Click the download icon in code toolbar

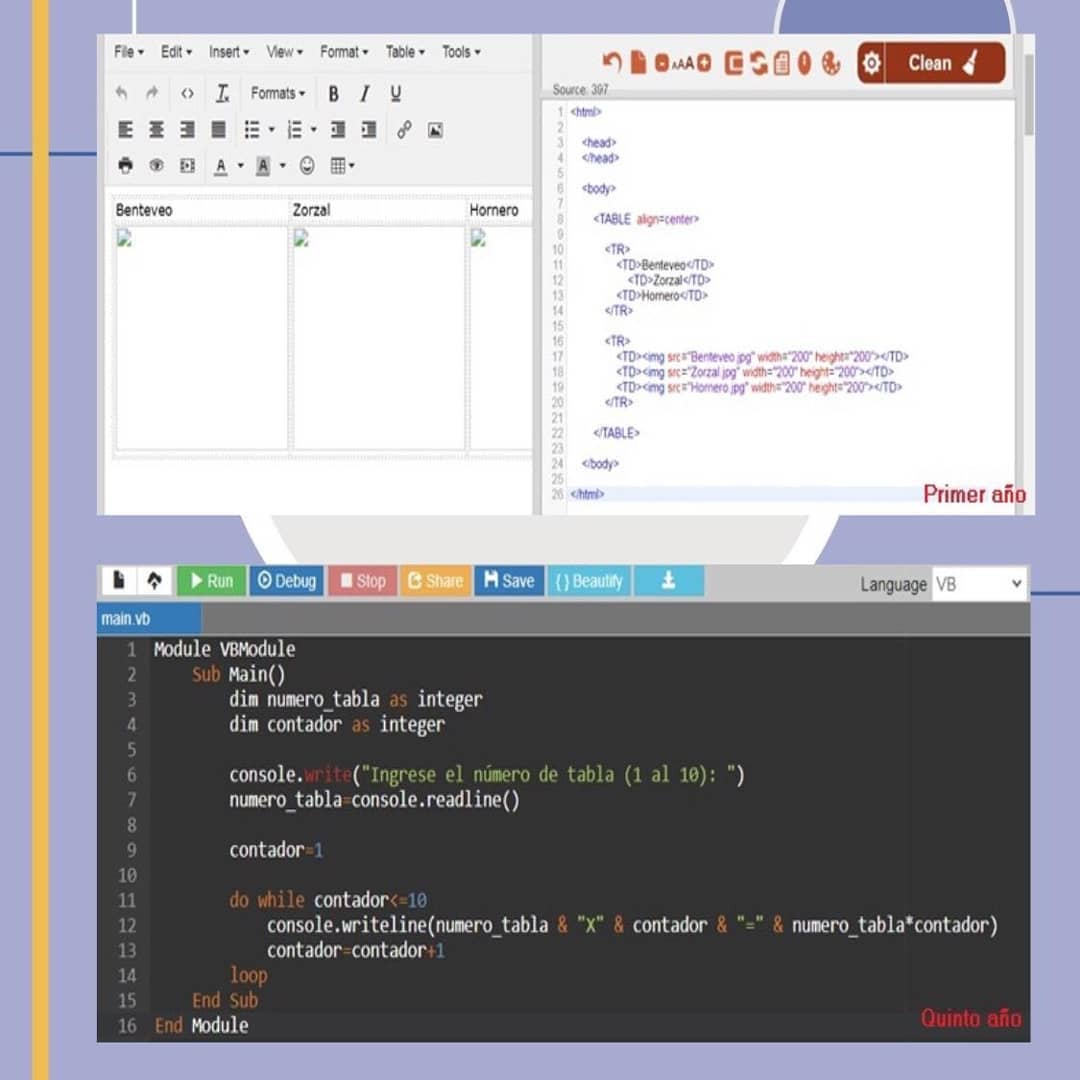click(x=668, y=581)
